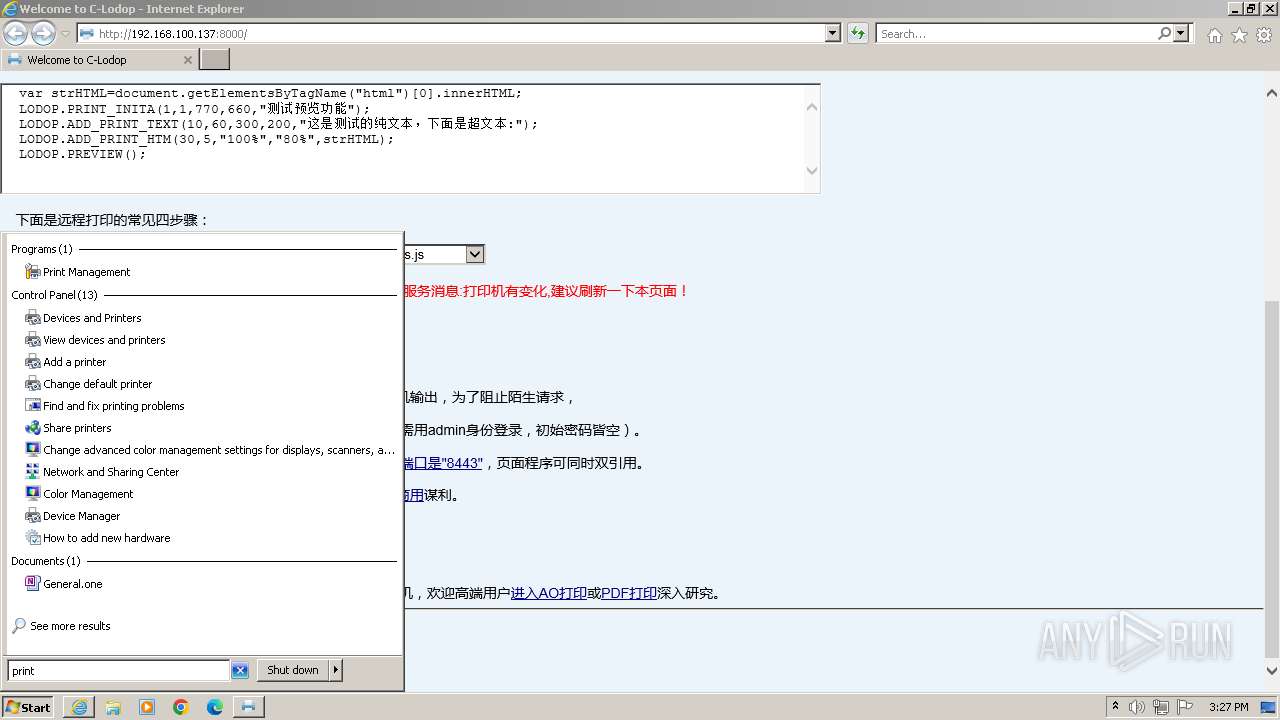Image resolution: width=1280 pixels, height=720 pixels.
Task: Open search provider dropdown
Action: 1181,34
